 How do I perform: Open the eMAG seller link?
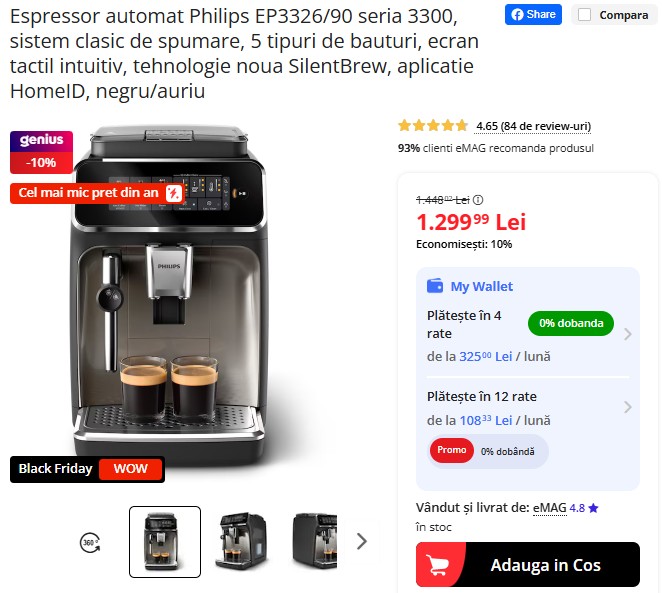(x=550, y=507)
